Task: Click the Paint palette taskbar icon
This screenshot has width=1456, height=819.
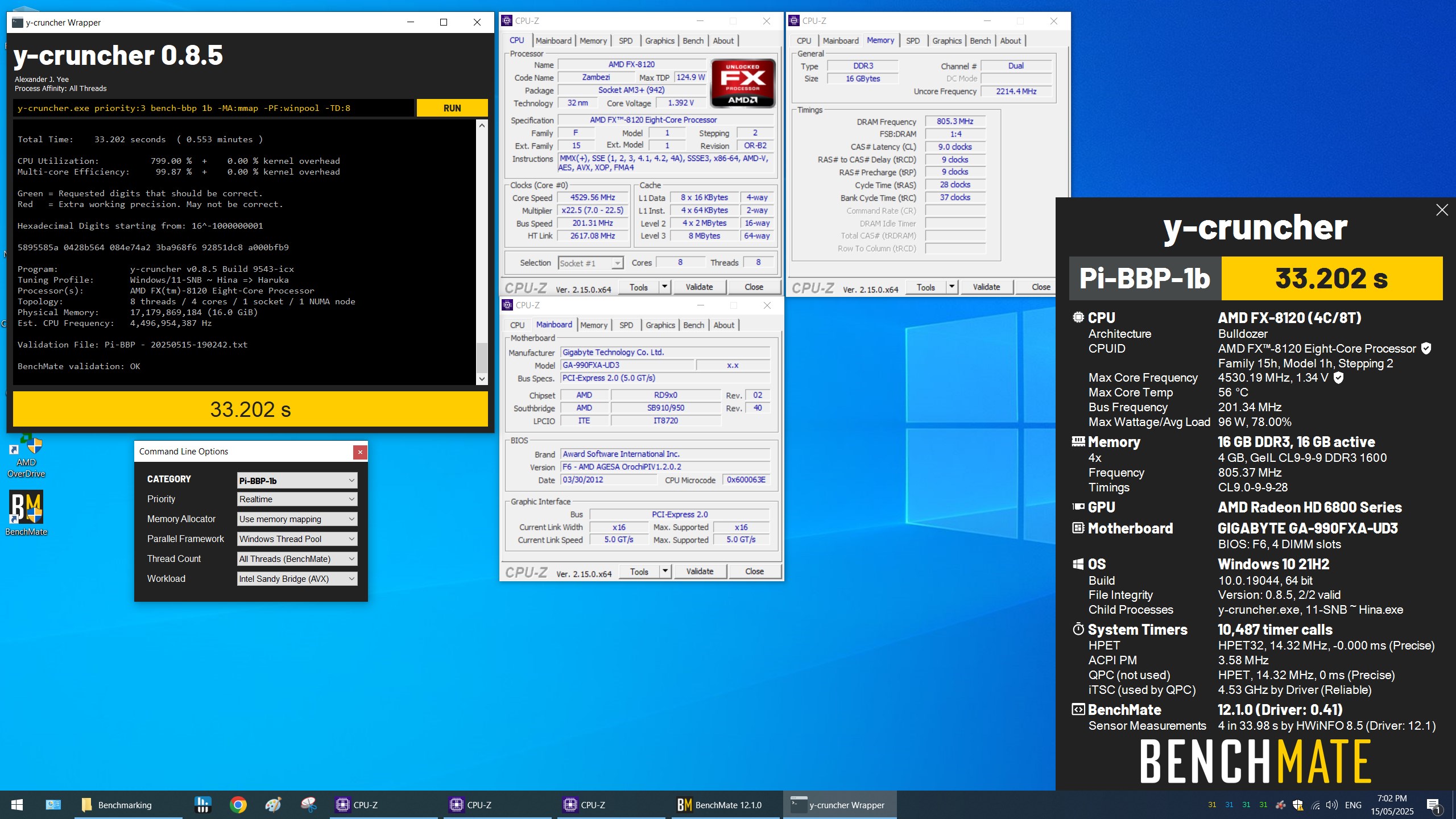Action: pos(274,805)
